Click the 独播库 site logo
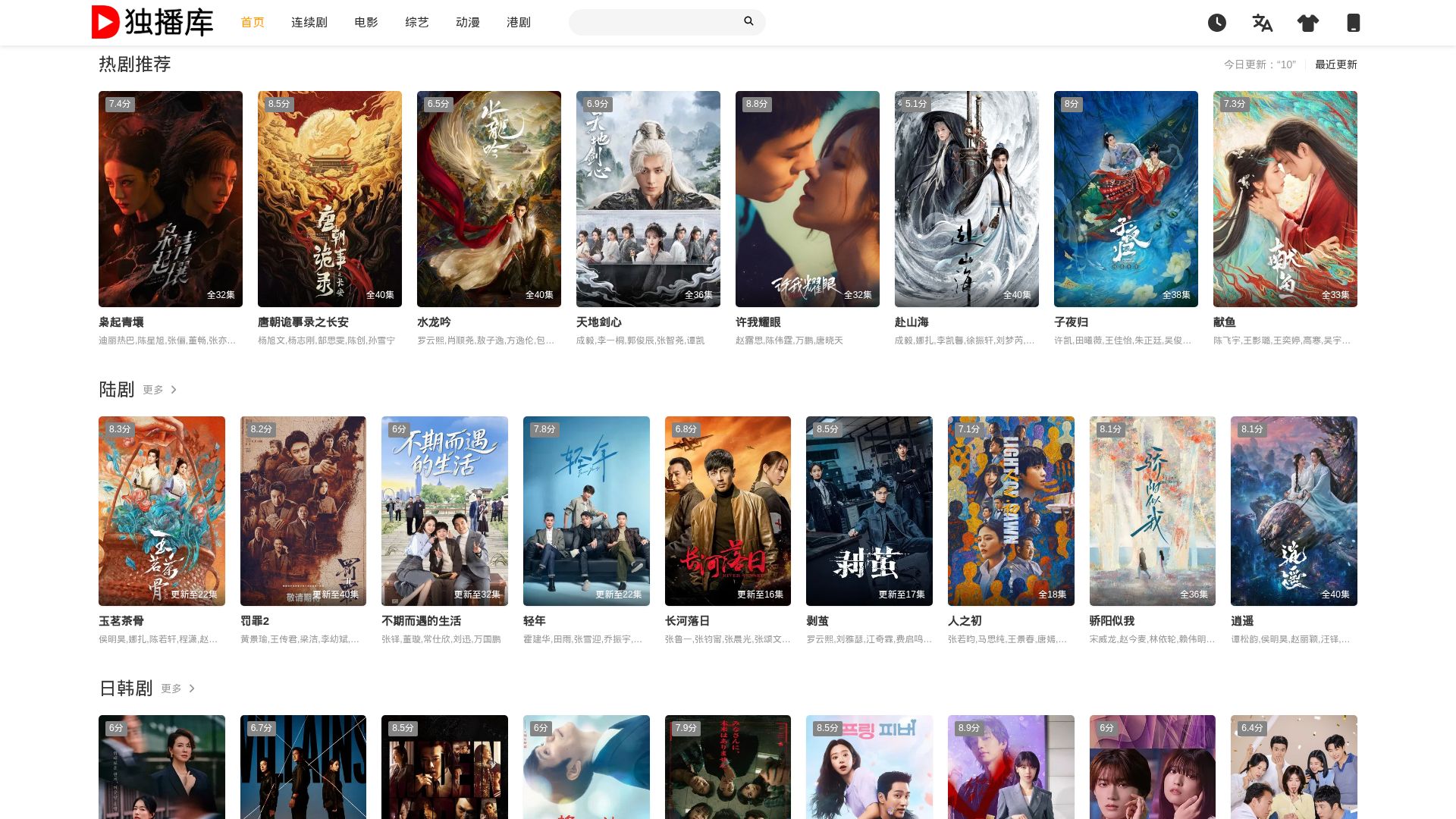 click(x=152, y=22)
